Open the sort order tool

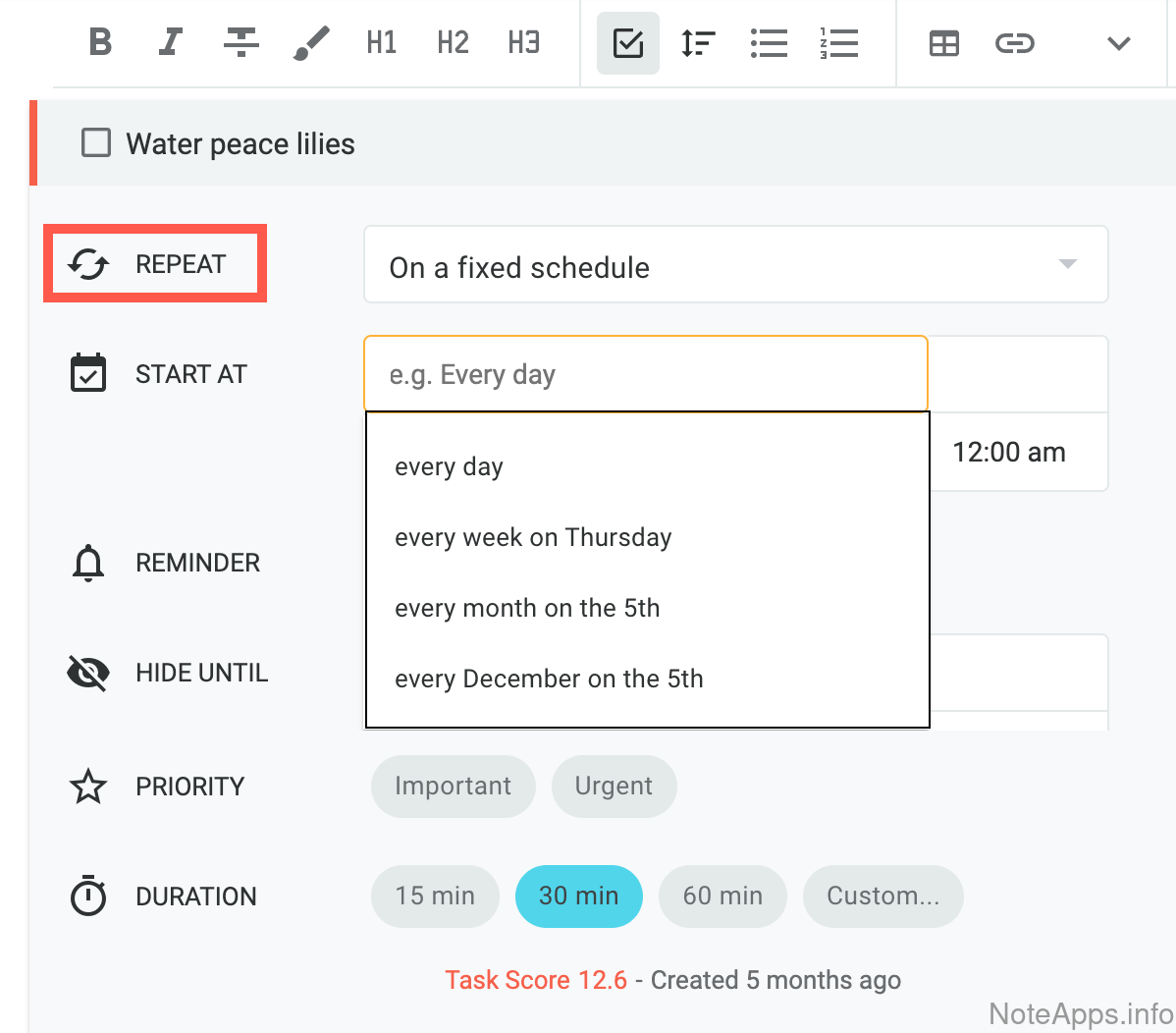point(698,43)
